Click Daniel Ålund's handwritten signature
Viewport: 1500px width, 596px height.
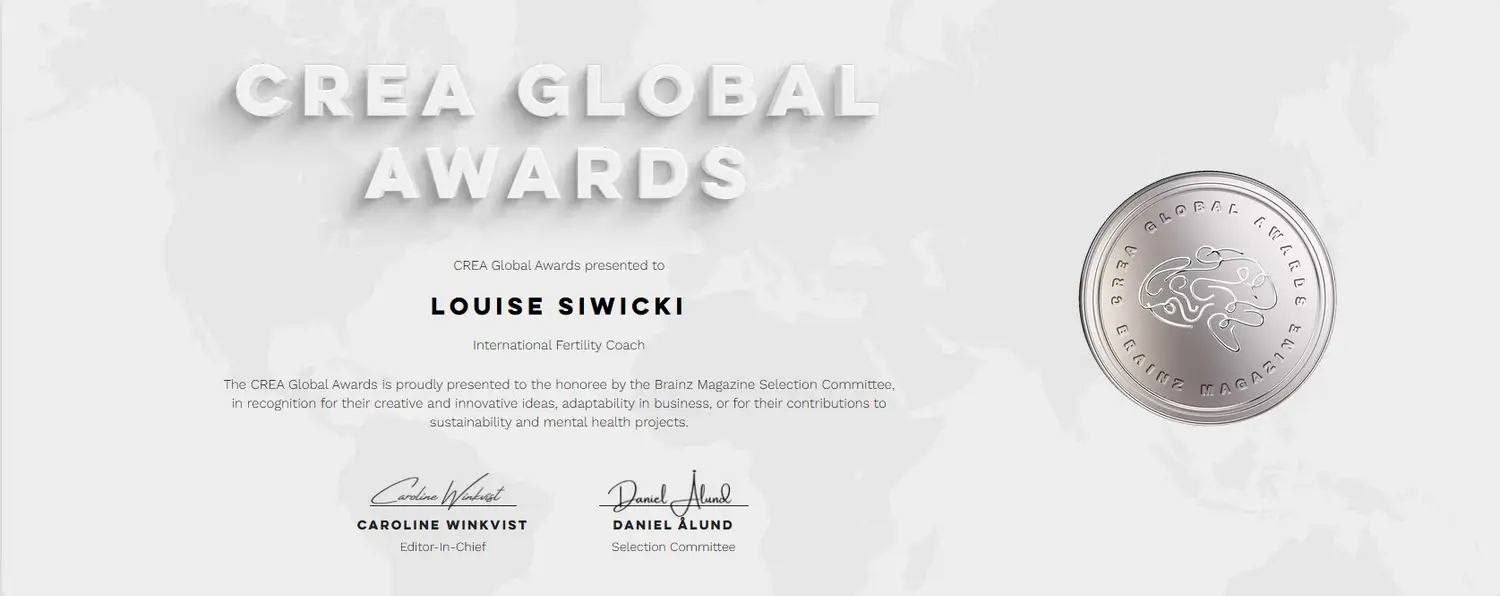(672, 492)
